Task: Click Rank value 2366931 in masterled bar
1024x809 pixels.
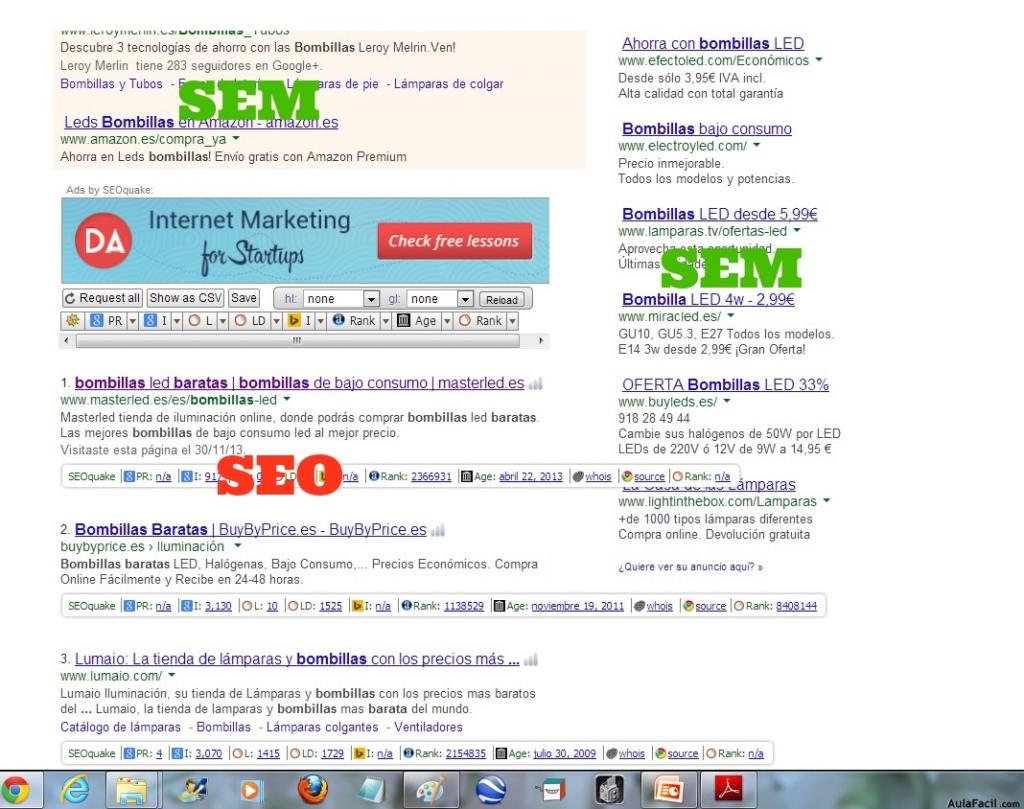Action: coord(431,477)
